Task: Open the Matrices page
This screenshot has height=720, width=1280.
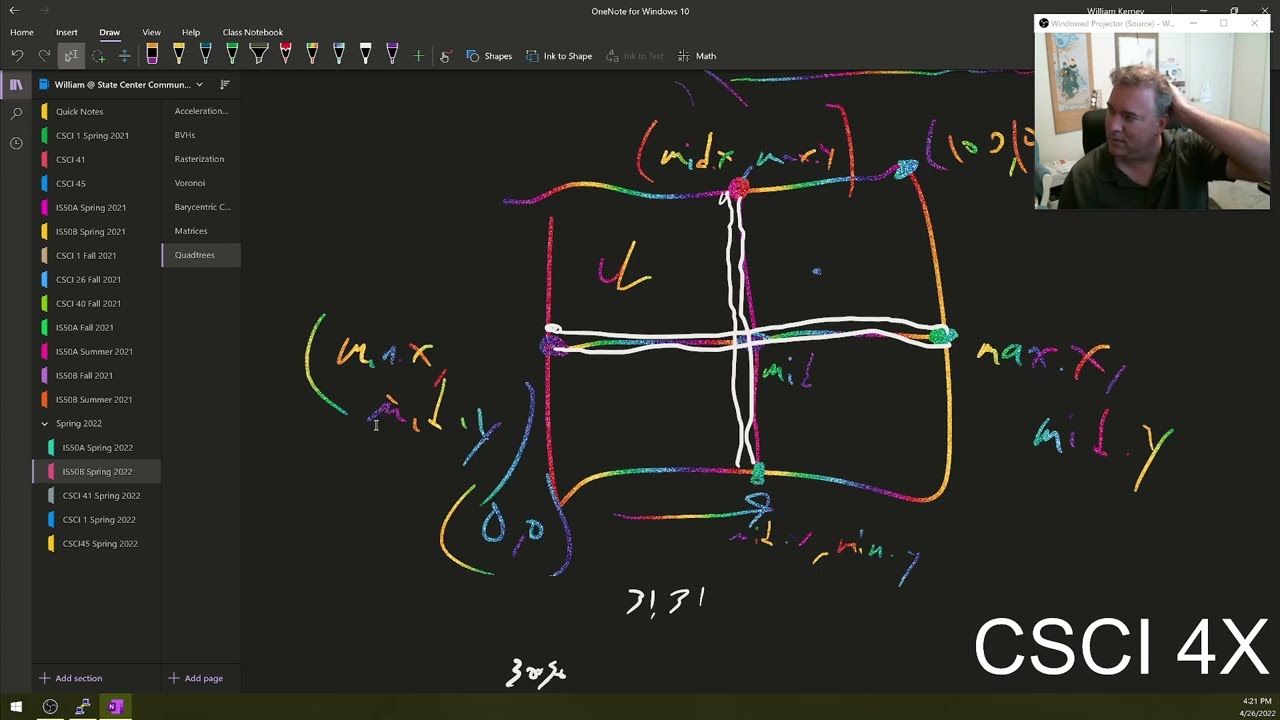Action: click(x=201, y=231)
